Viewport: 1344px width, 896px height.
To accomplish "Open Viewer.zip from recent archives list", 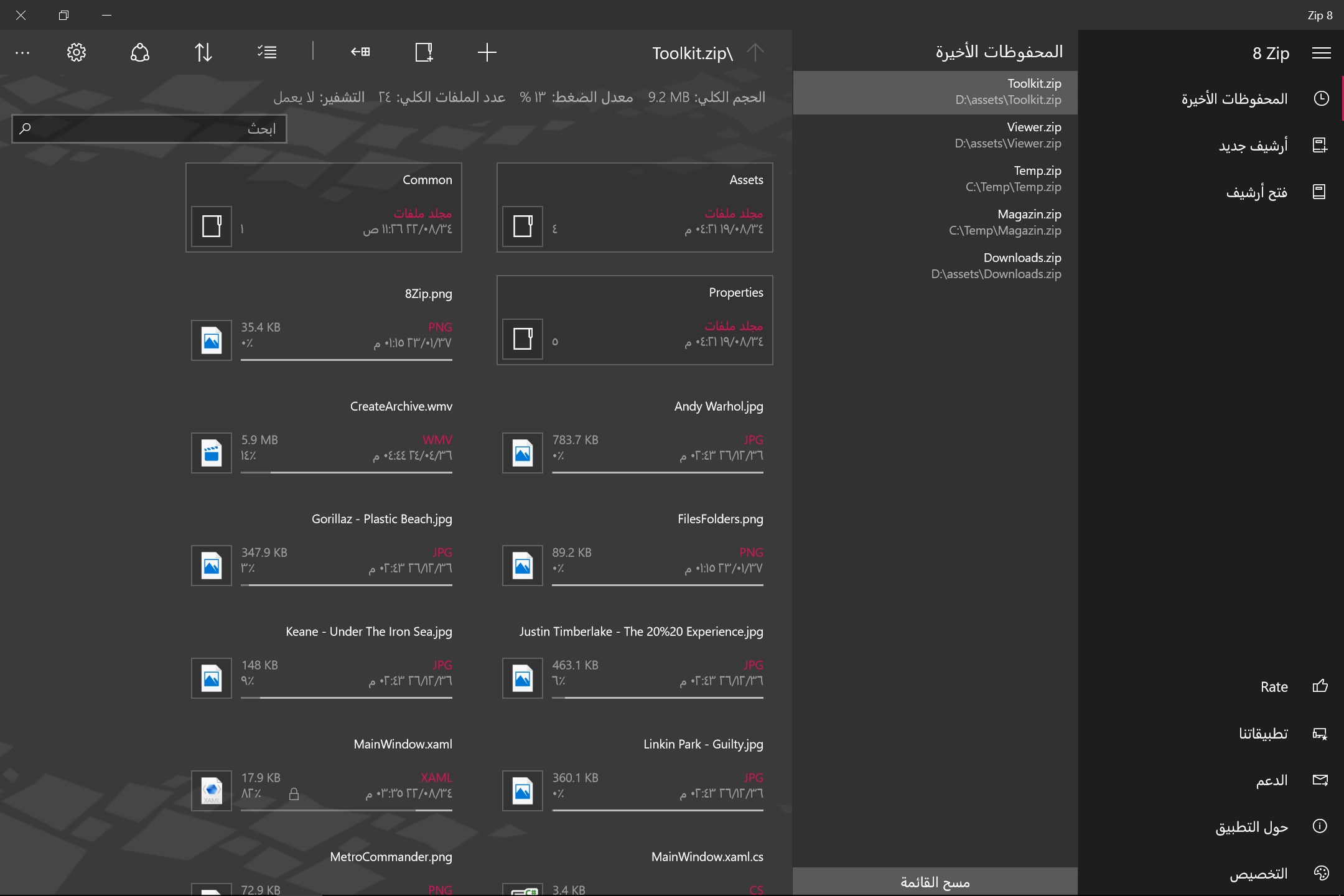I will click(x=935, y=135).
